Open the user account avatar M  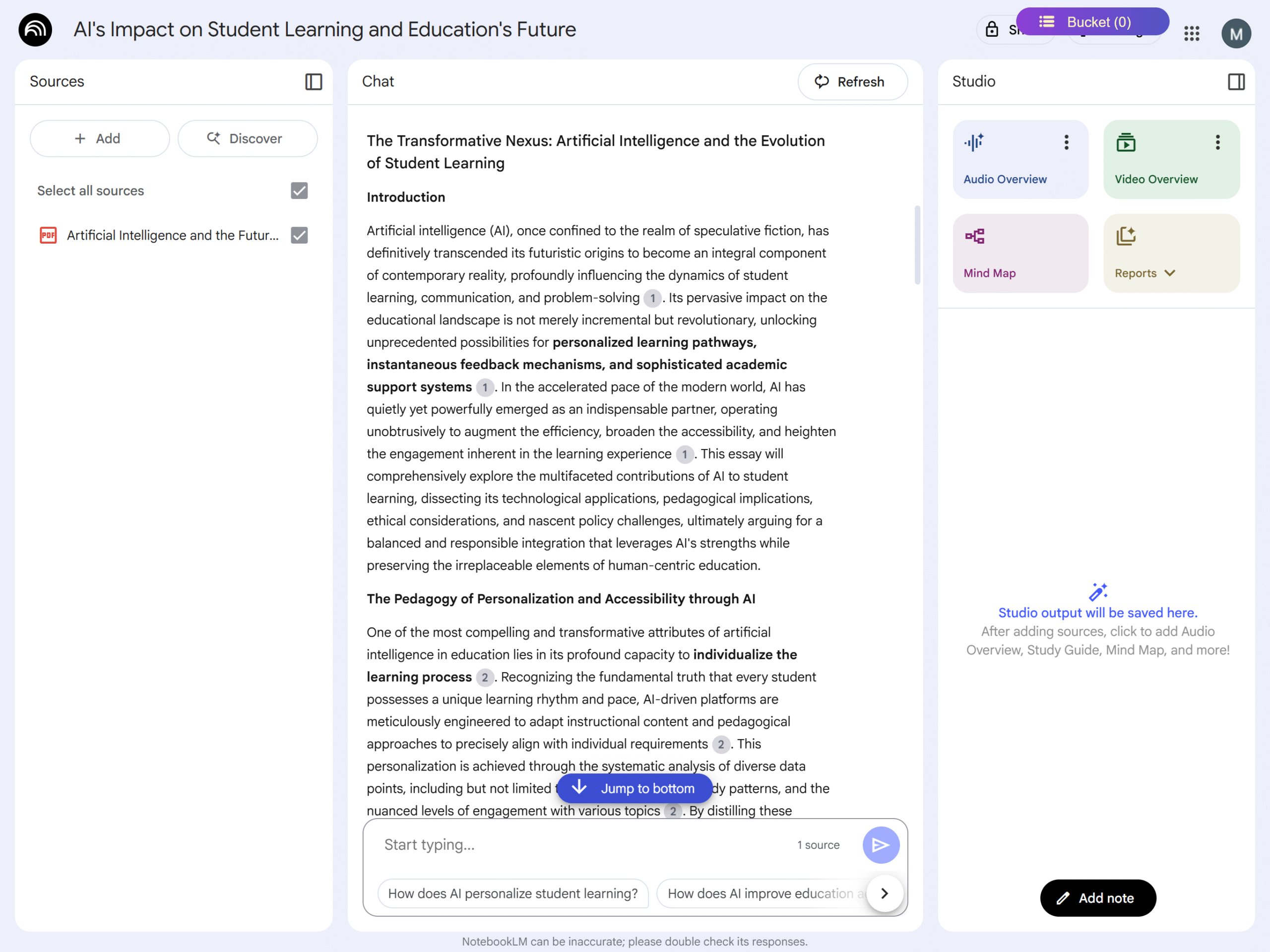coord(1236,33)
